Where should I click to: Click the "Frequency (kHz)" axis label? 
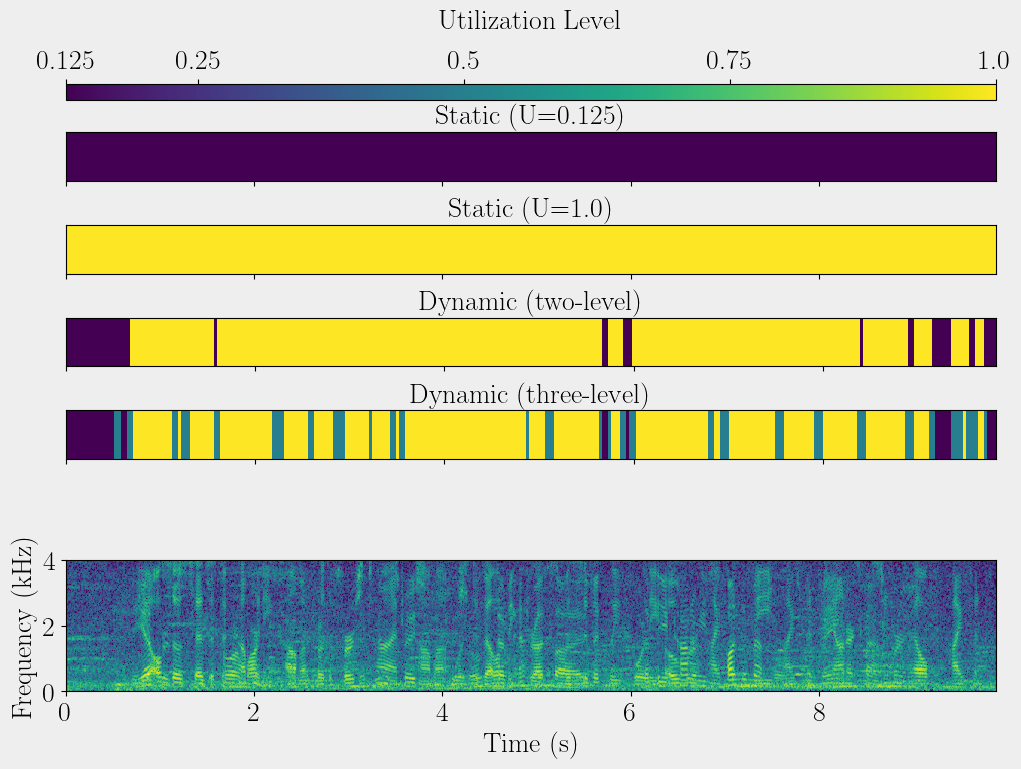coord(24,627)
